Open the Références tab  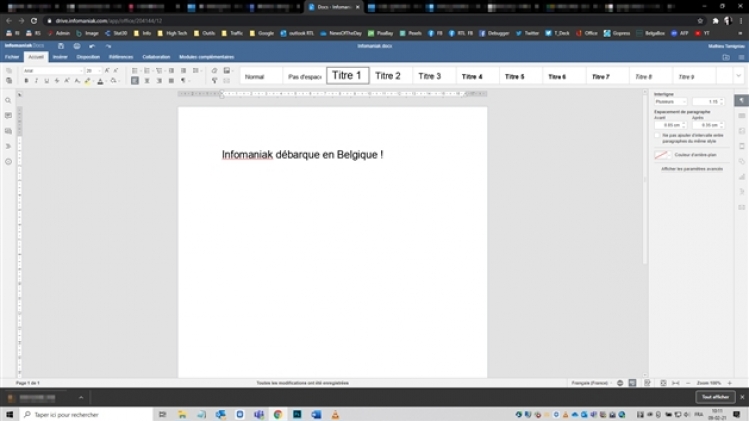coord(121,57)
